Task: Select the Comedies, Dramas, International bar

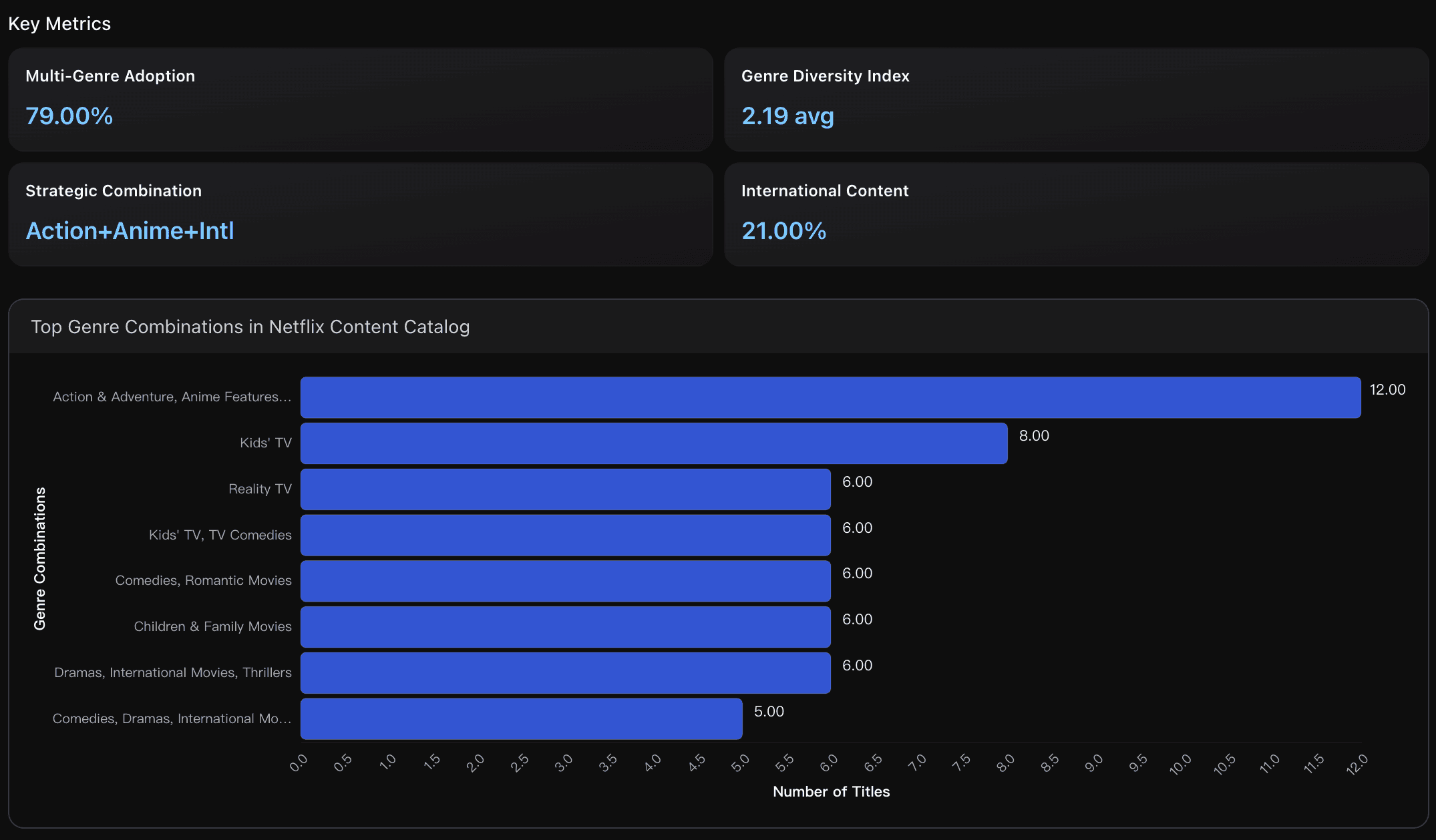Action: 521,719
